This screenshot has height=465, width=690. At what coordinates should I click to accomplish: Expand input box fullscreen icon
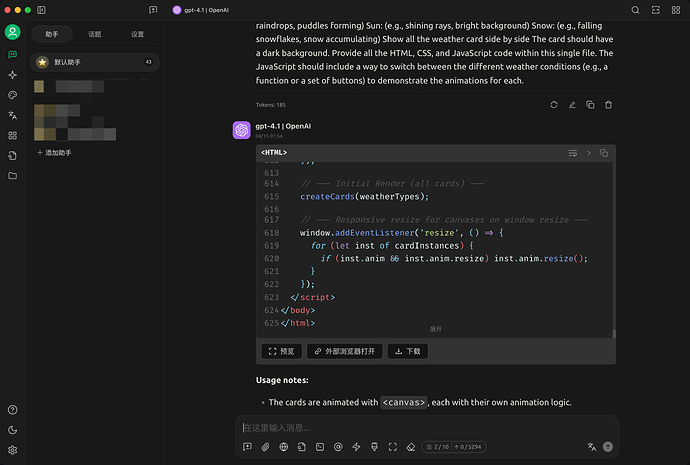393,447
